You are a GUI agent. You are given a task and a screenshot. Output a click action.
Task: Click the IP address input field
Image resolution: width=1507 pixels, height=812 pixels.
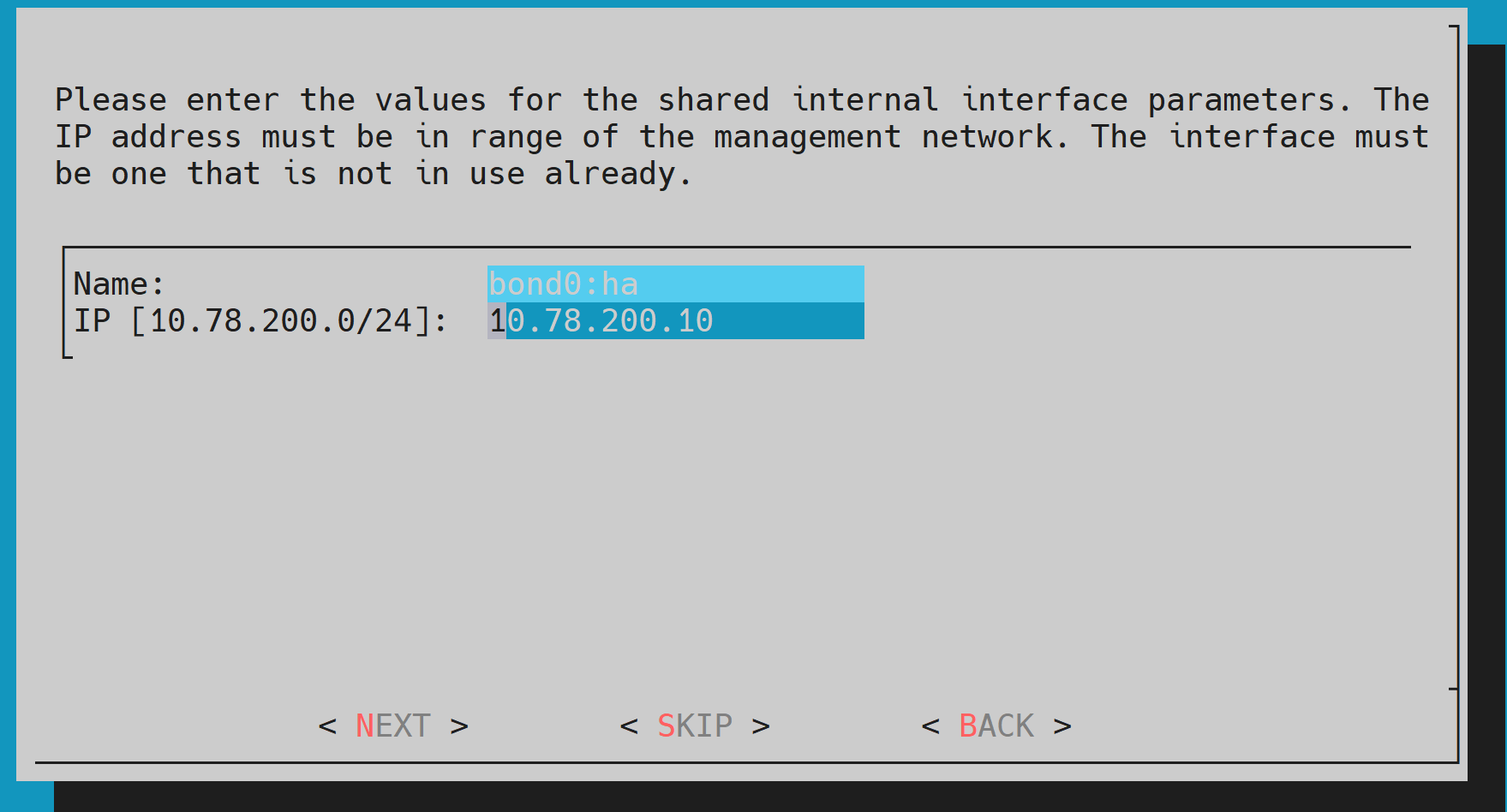tap(676, 320)
